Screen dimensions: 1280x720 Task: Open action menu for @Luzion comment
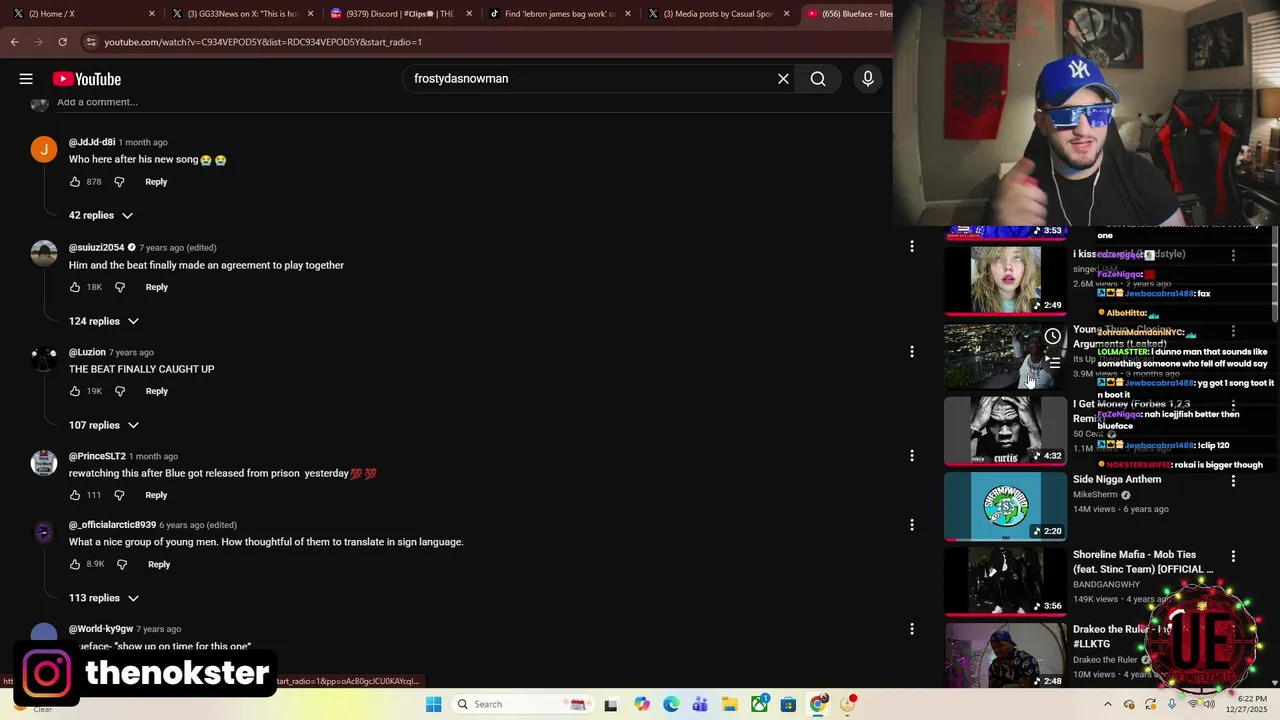coord(911,352)
